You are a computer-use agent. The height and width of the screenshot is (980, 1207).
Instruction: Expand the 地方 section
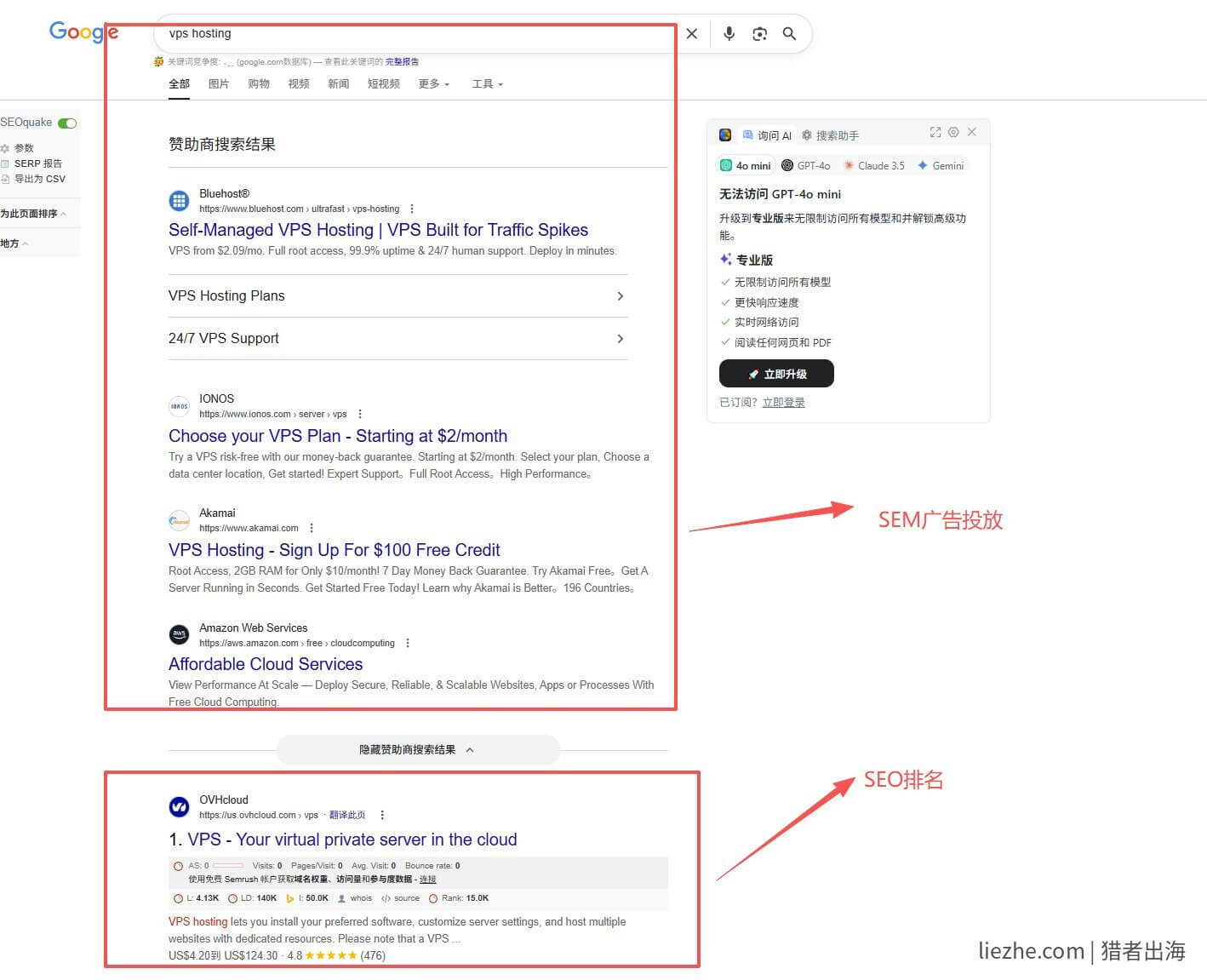point(14,244)
